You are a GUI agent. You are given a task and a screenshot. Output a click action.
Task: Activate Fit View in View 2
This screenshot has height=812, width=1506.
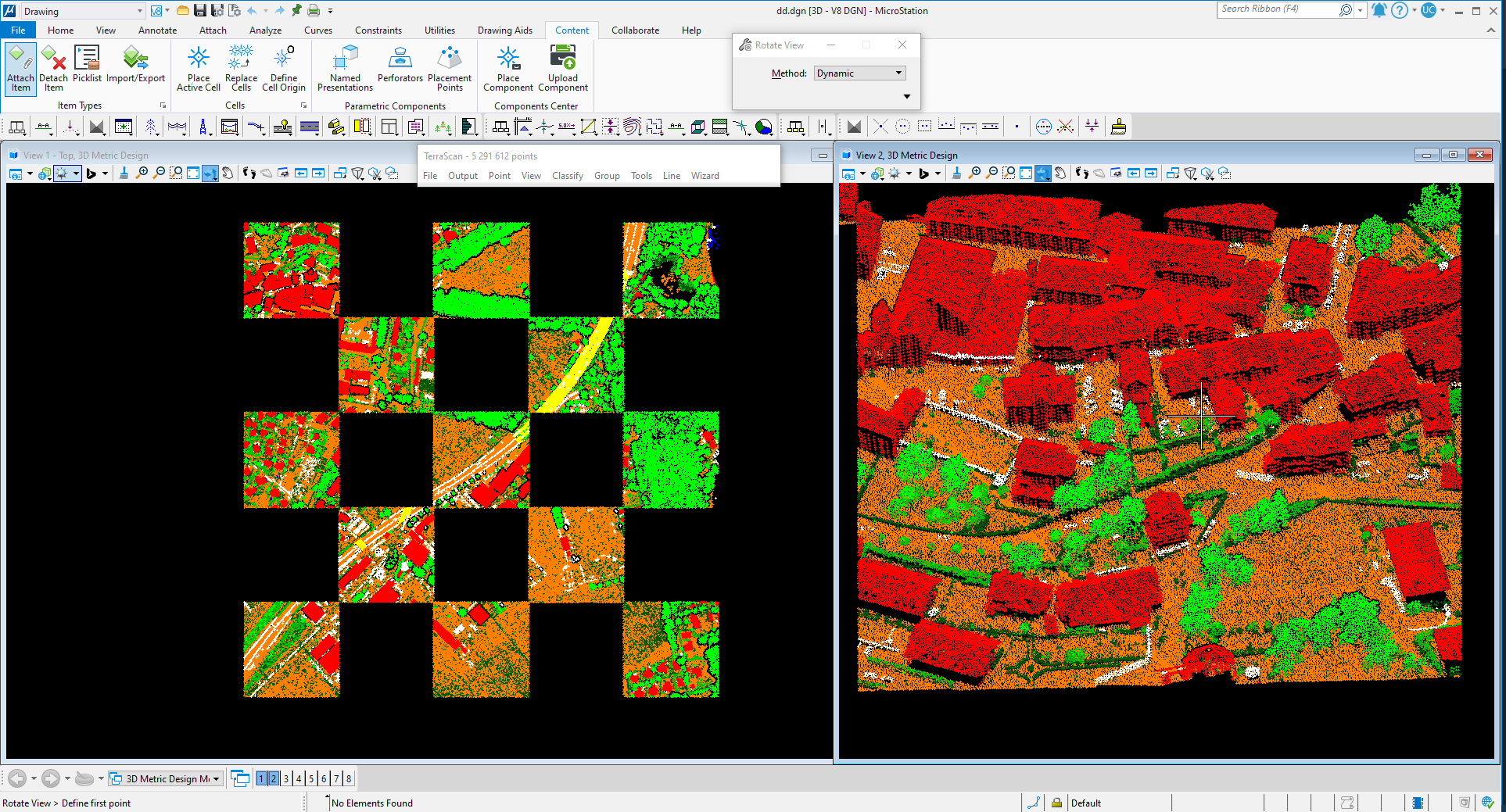pyautogui.click(x=1027, y=173)
